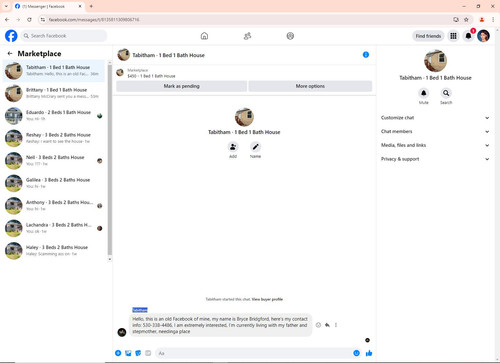Open the Friends icon in top navigation

click(247, 36)
